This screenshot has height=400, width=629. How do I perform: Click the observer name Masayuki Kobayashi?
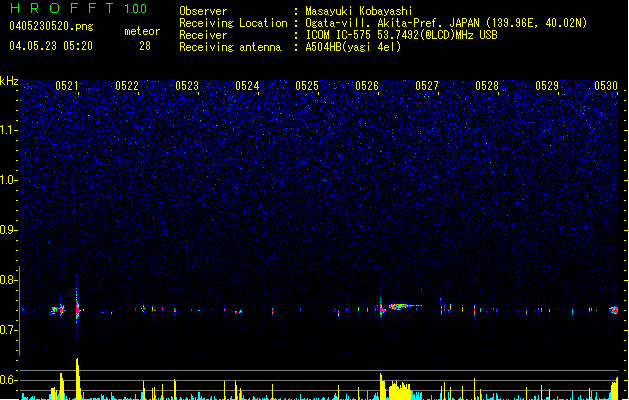359,11
